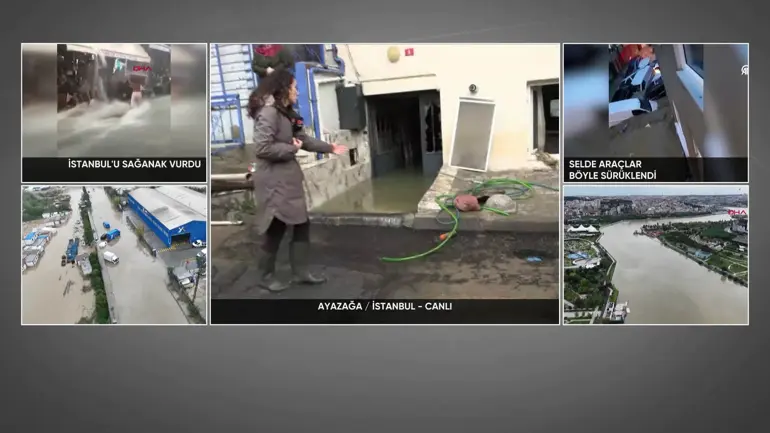Click caption 'SELDE ARAÇLAR BÖYLE SÜRÜKLENDİ'

point(612,169)
